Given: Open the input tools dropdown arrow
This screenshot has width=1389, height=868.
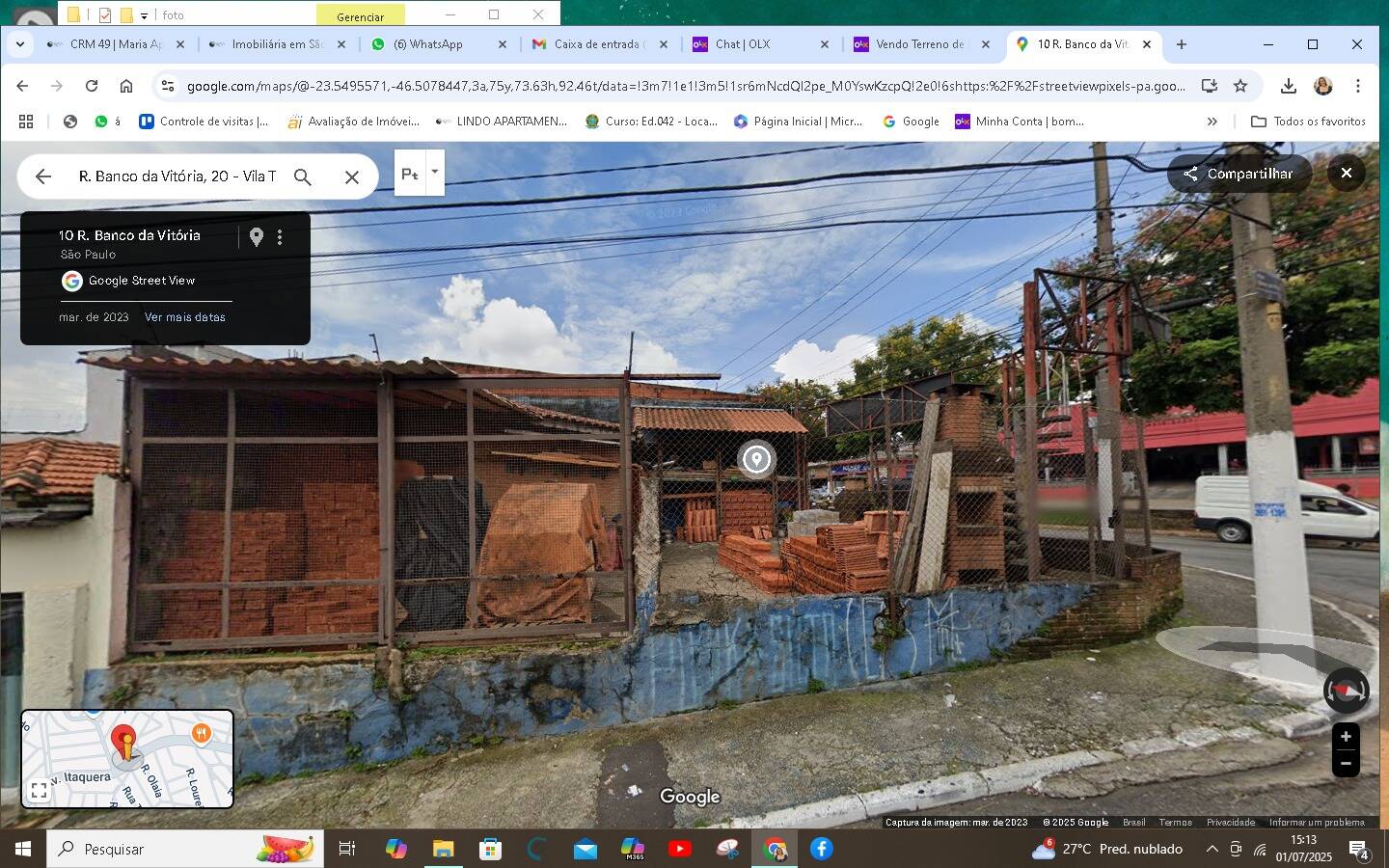Looking at the screenshot, I should [435, 172].
